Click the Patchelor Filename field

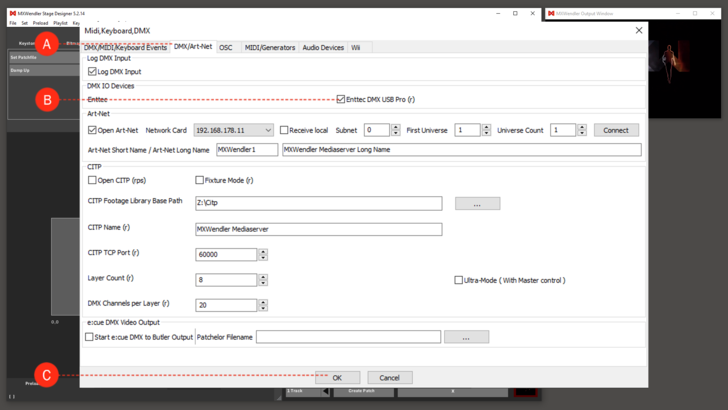(x=348, y=337)
